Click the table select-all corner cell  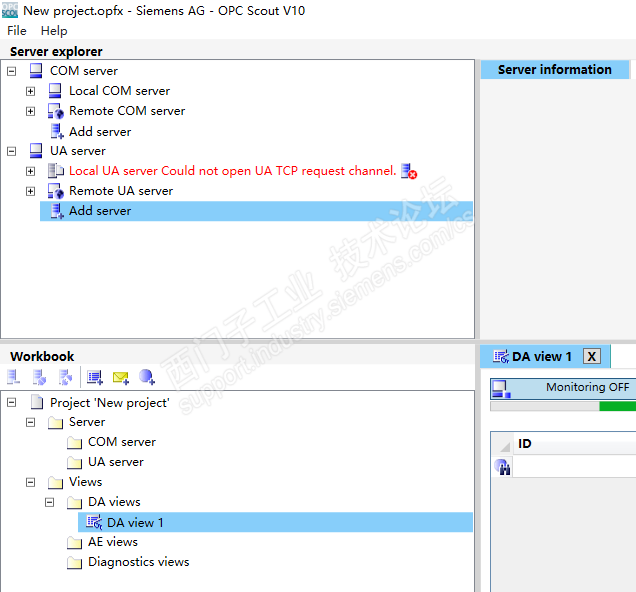tap(503, 444)
